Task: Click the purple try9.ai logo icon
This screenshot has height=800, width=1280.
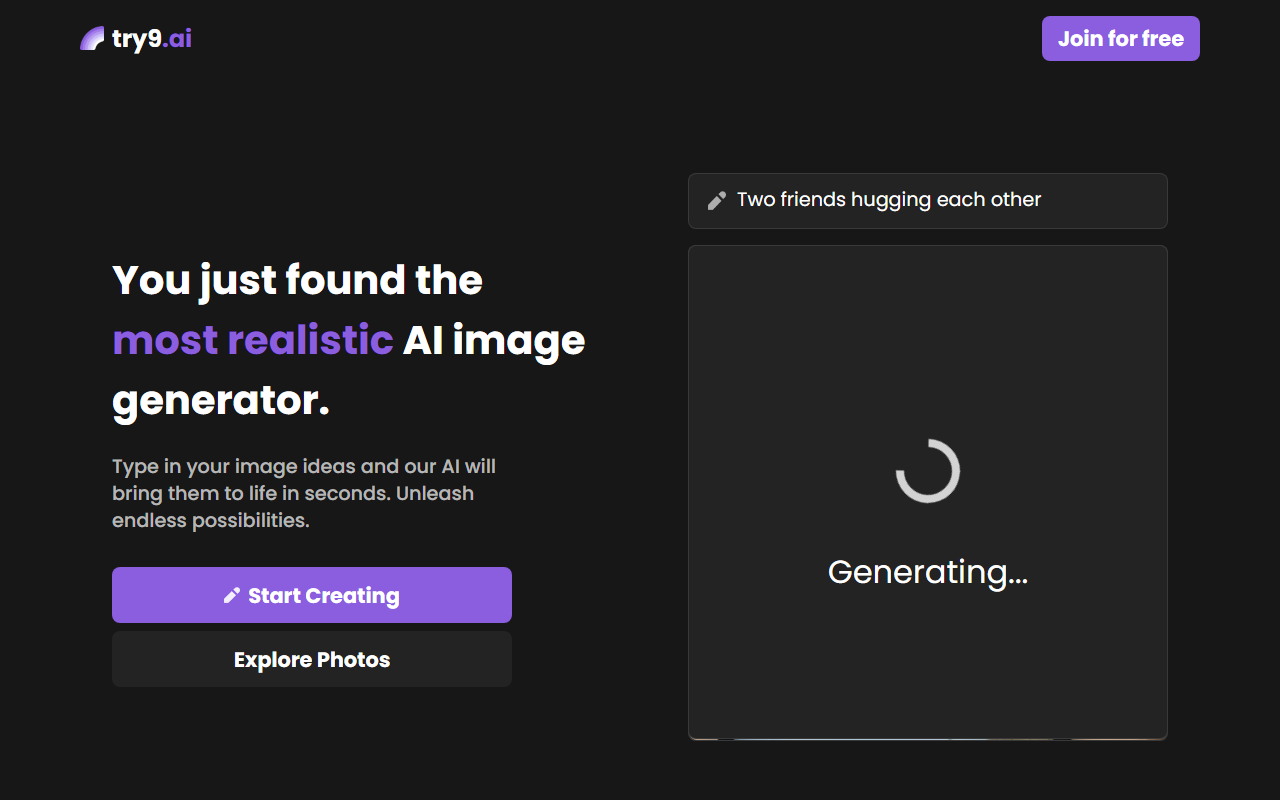Action: click(x=92, y=39)
